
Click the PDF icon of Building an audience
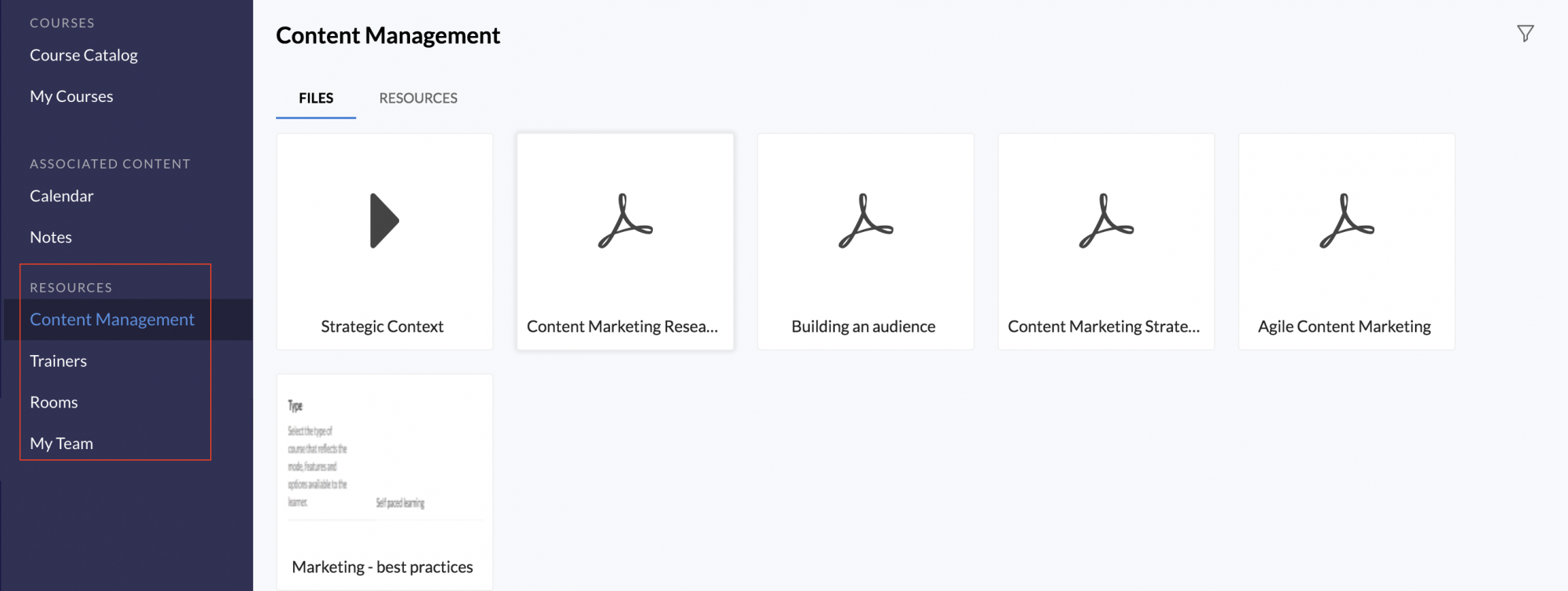pyautogui.click(x=866, y=221)
